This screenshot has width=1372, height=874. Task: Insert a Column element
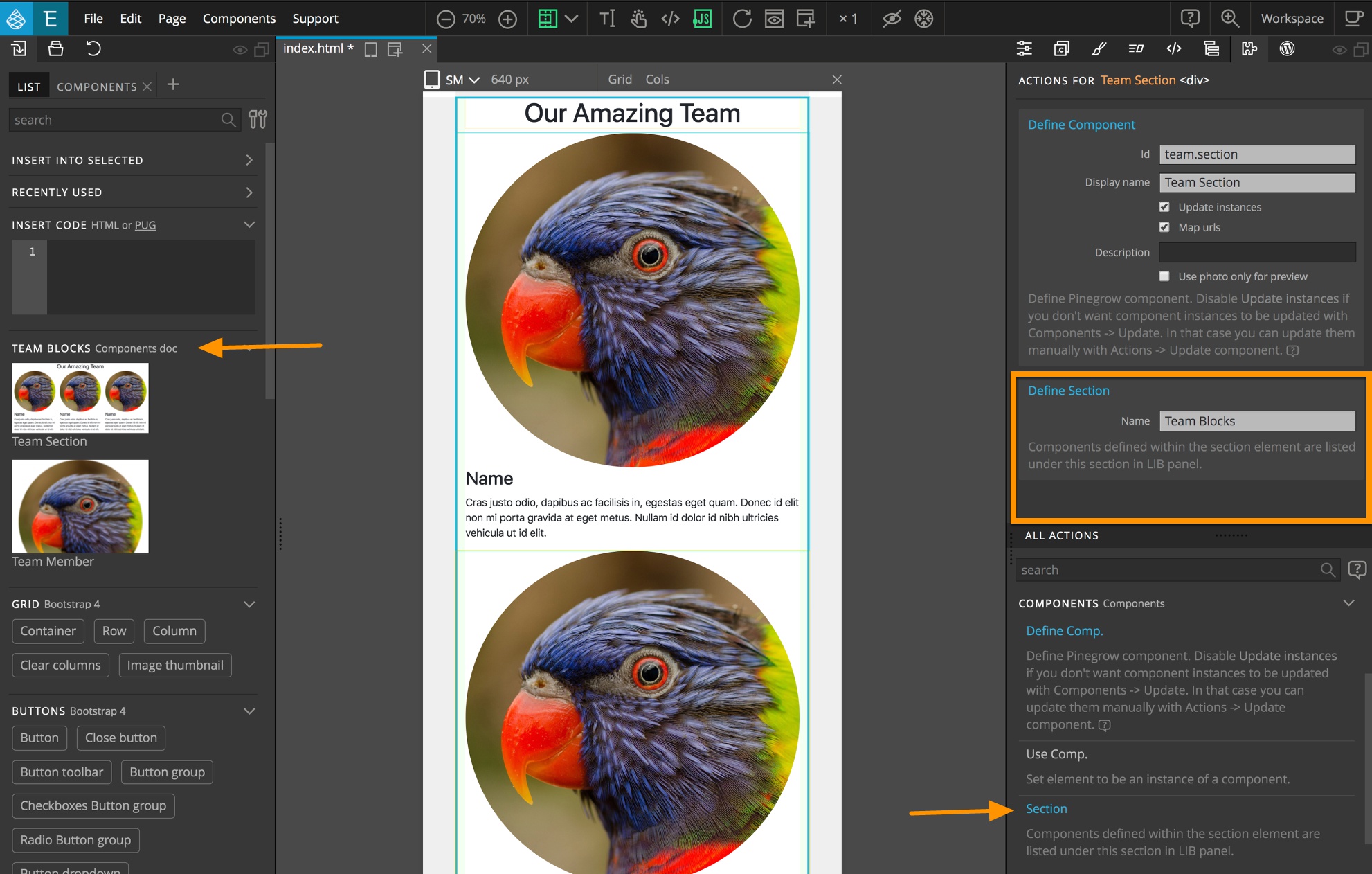point(174,631)
